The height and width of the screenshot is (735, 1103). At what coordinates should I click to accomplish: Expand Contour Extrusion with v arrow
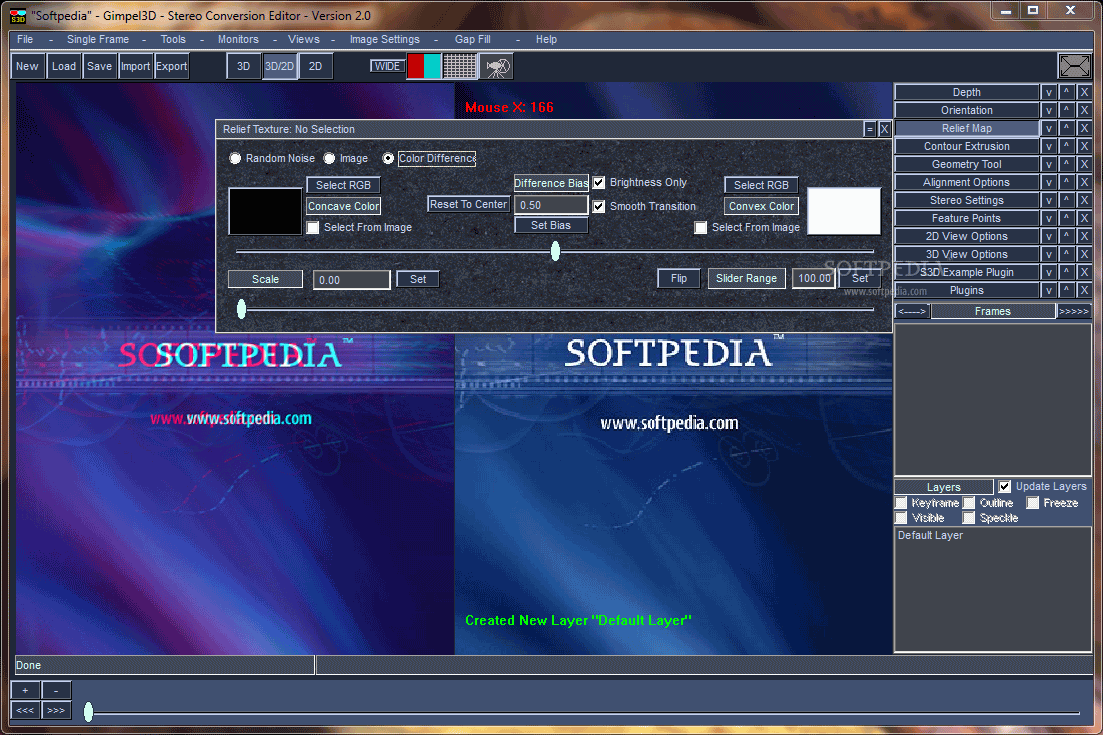(x=1049, y=146)
